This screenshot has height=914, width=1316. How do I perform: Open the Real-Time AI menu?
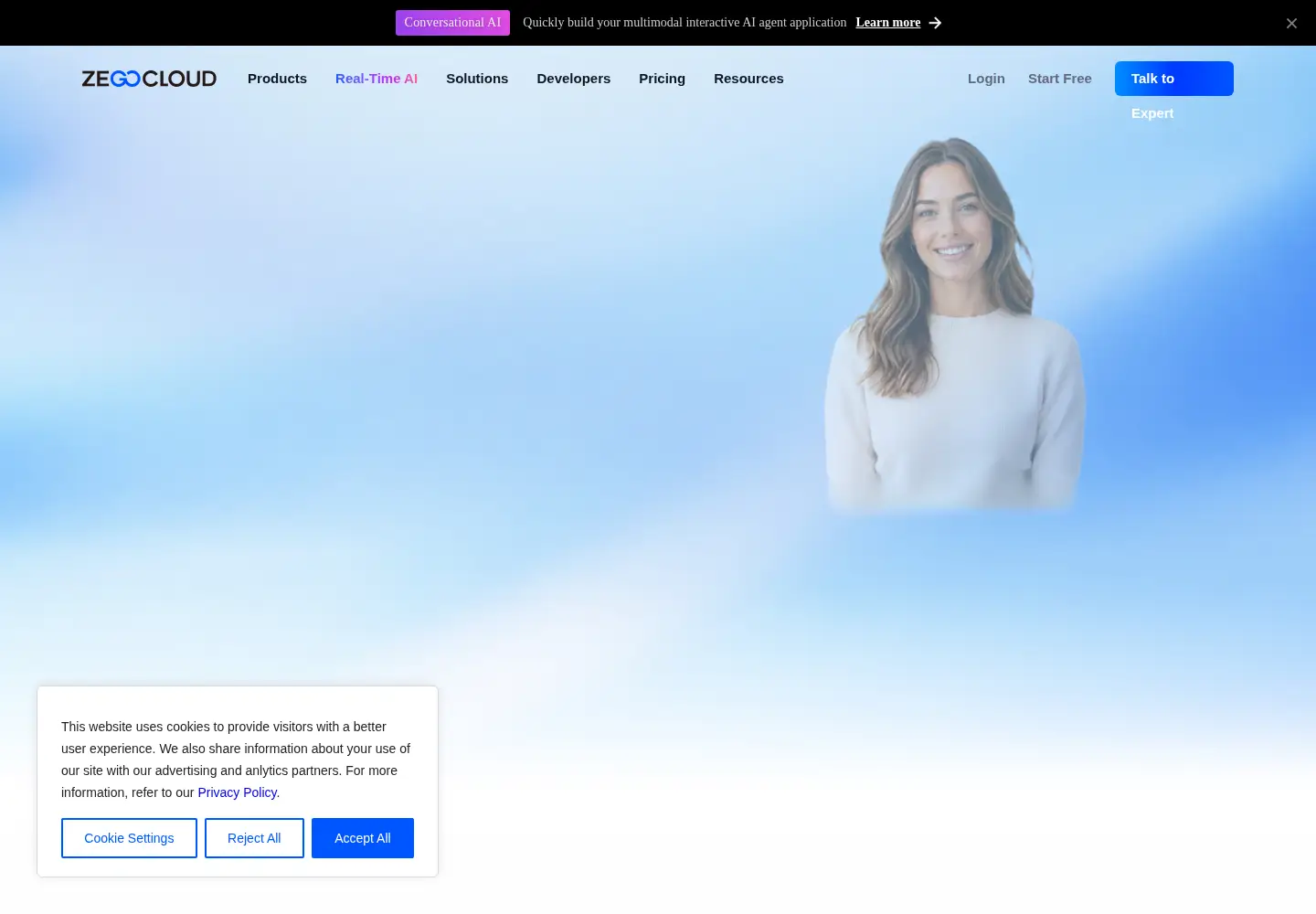point(377,79)
